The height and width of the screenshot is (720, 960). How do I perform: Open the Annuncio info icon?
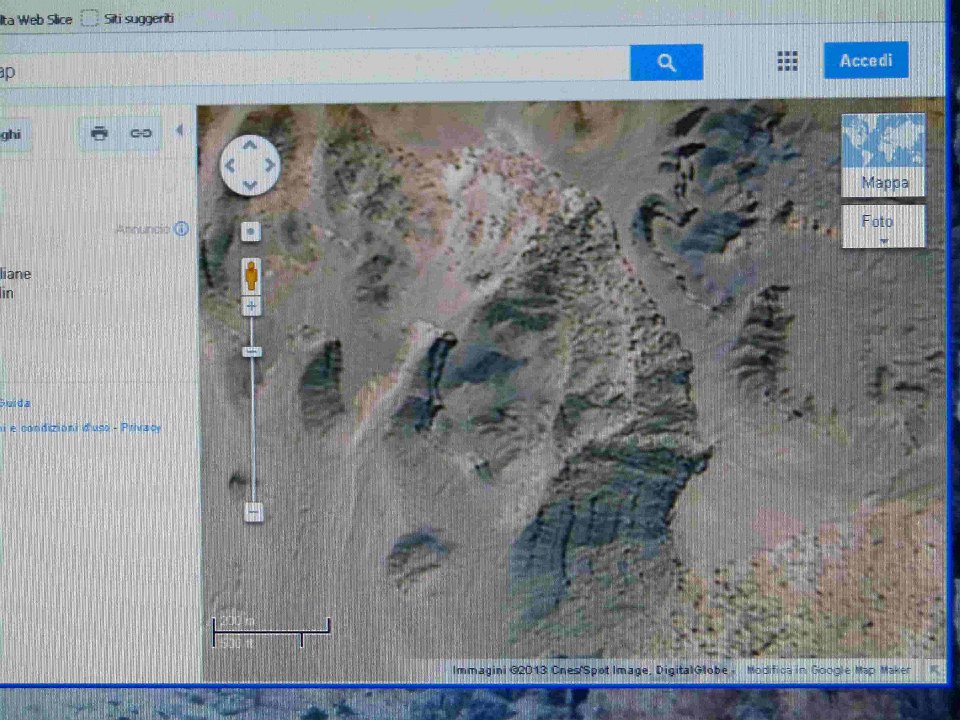tap(181, 229)
